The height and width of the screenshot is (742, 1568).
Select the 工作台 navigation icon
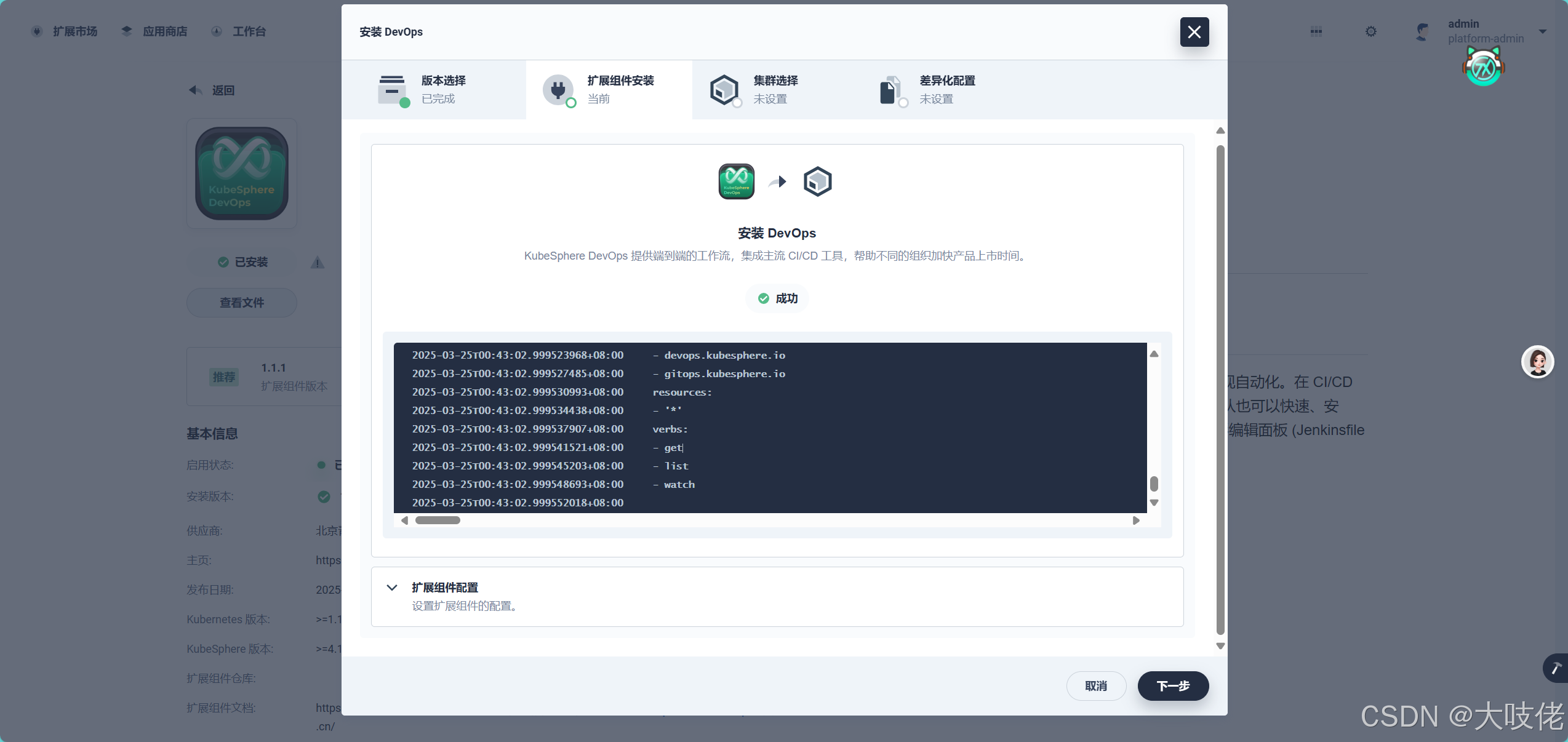tap(217, 31)
